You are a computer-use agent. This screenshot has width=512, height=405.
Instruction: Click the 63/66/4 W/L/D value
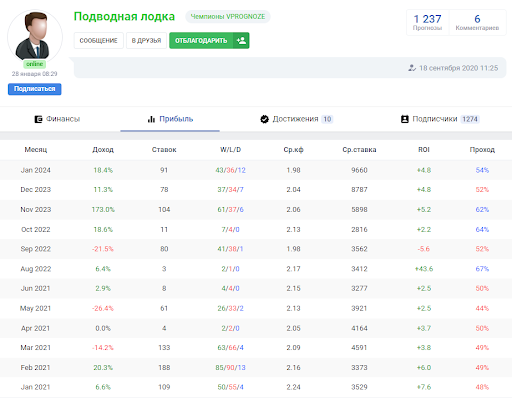(x=230, y=348)
